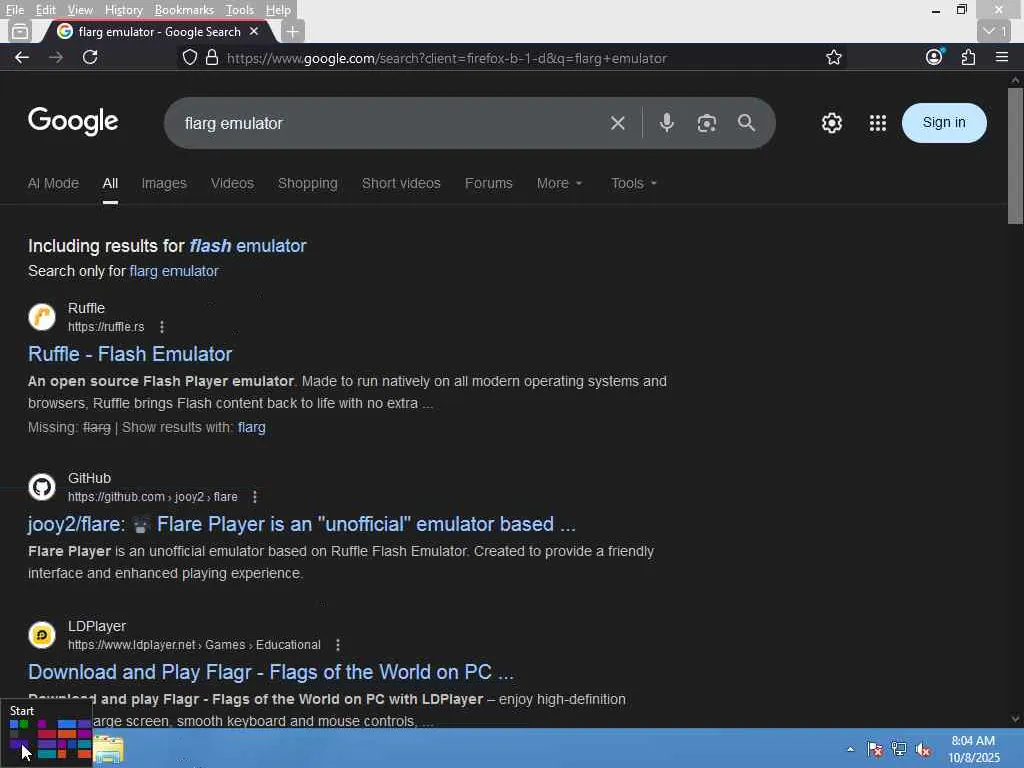Click the page vertical scrollbar thumb
Image resolution: width=1024 pixels, height=768 pixels.
[1015, 155]
